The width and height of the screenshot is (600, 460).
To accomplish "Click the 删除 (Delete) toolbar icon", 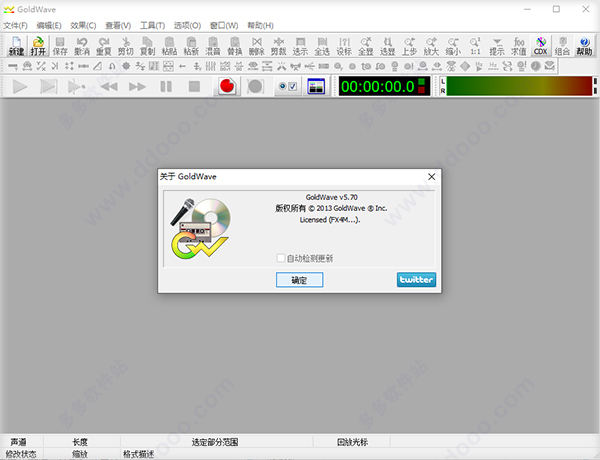I will (256, 46).
